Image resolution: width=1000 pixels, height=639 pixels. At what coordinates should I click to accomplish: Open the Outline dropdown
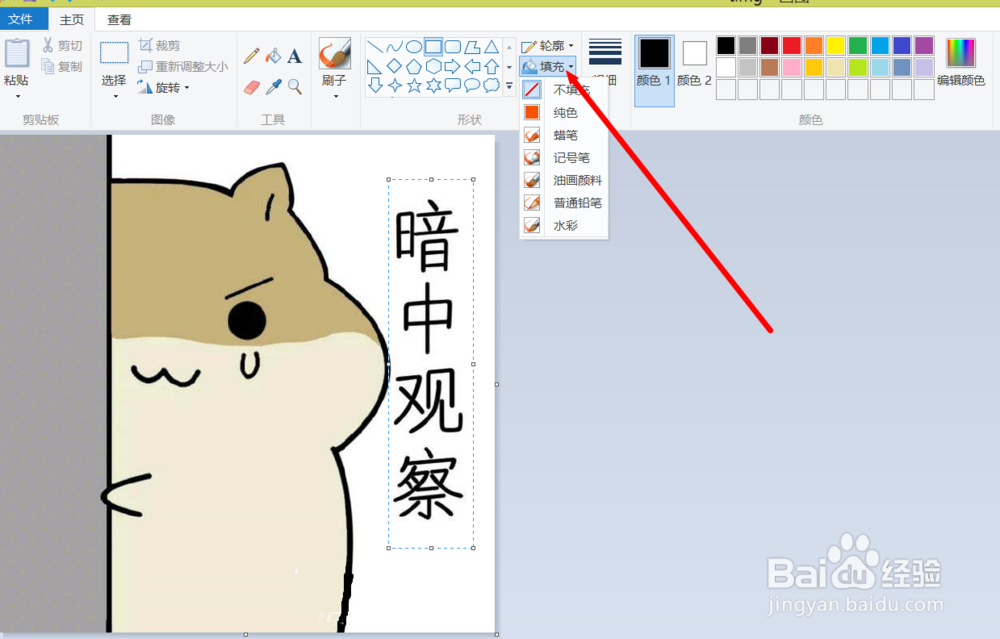(548, 46)
